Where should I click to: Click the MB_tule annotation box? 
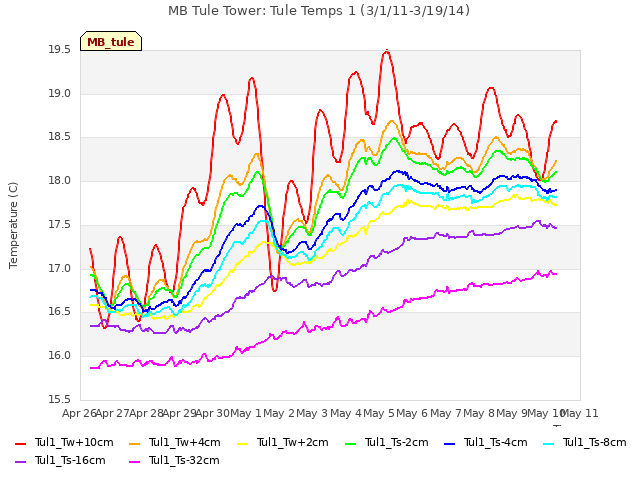111,41
